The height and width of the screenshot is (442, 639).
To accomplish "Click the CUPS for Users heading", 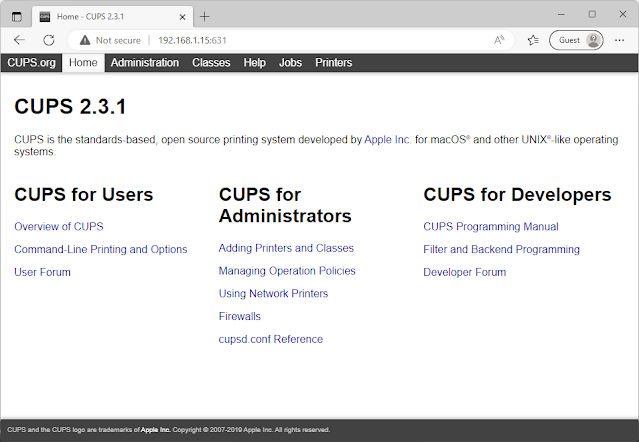I will coord(84,195).
